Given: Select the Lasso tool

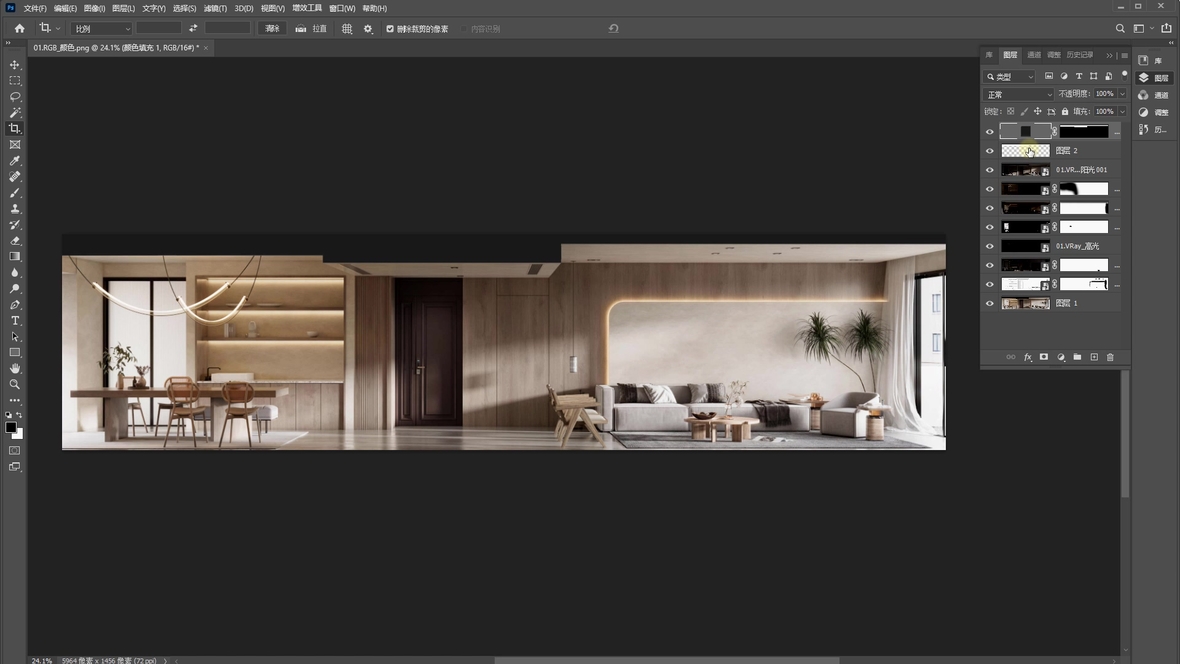Looking at the screenshot, I should (15, 97).
